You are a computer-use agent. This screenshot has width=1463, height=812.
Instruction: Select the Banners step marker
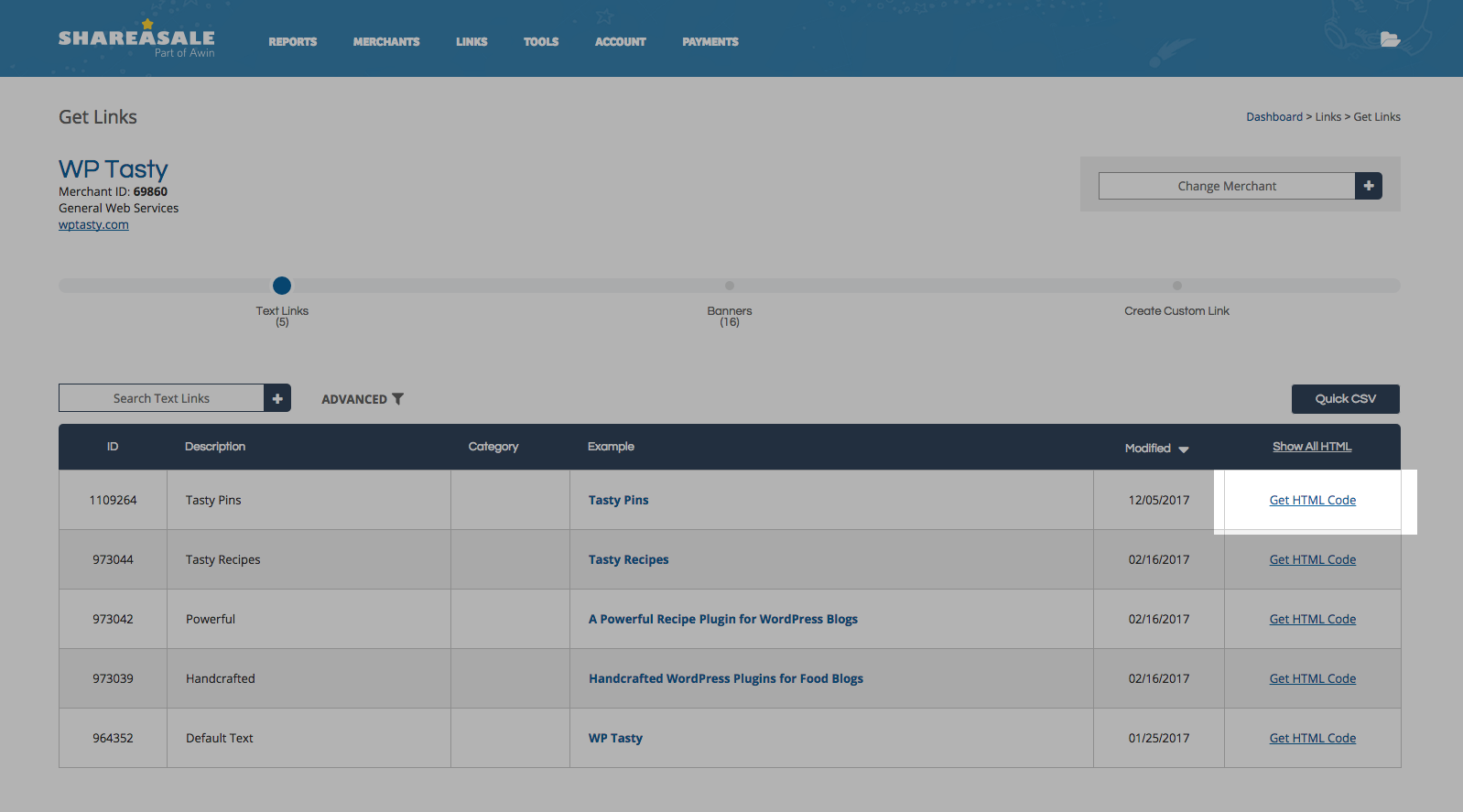click(730, 286)
